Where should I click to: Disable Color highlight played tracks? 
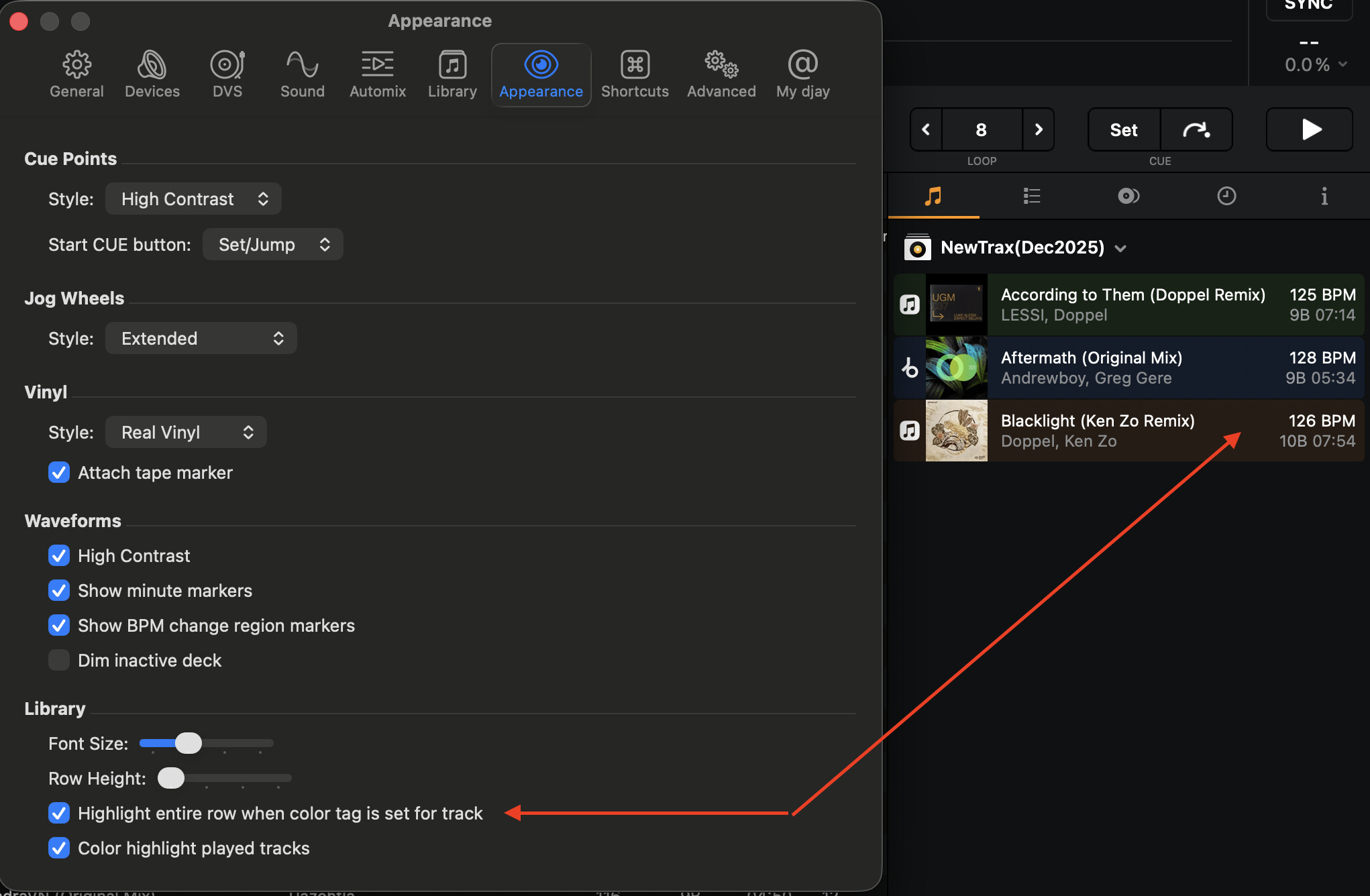pyautogui.click(x=59, y=848)
